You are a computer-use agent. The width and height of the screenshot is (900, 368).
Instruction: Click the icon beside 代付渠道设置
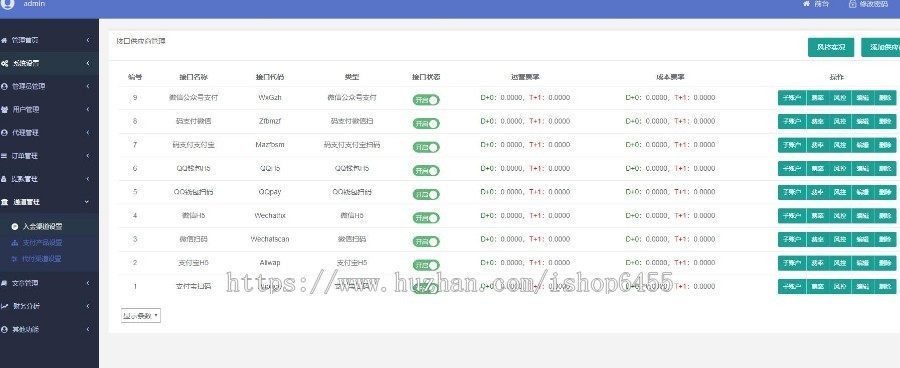[15, 258]
